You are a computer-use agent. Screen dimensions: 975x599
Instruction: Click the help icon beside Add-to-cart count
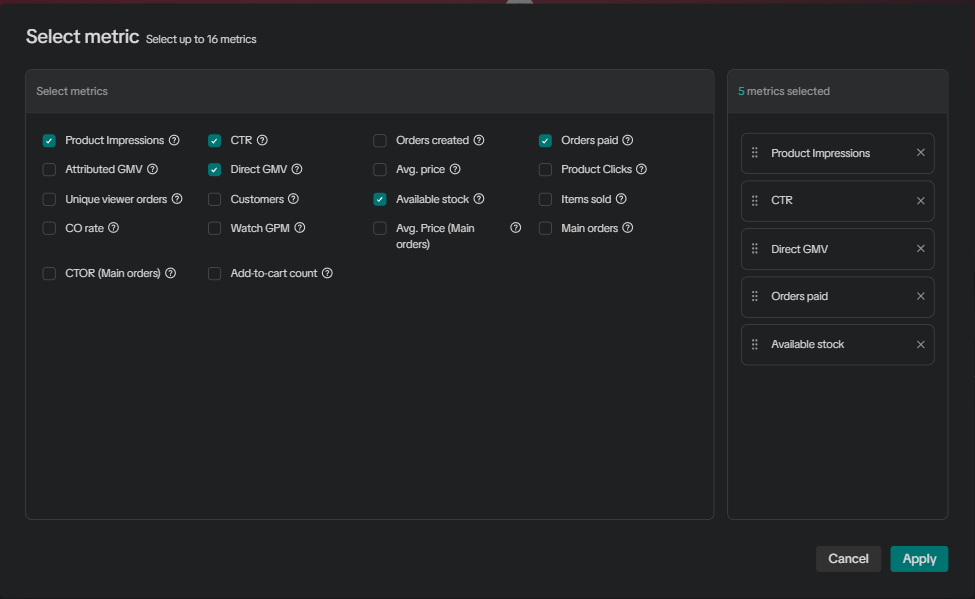(327, 273)
